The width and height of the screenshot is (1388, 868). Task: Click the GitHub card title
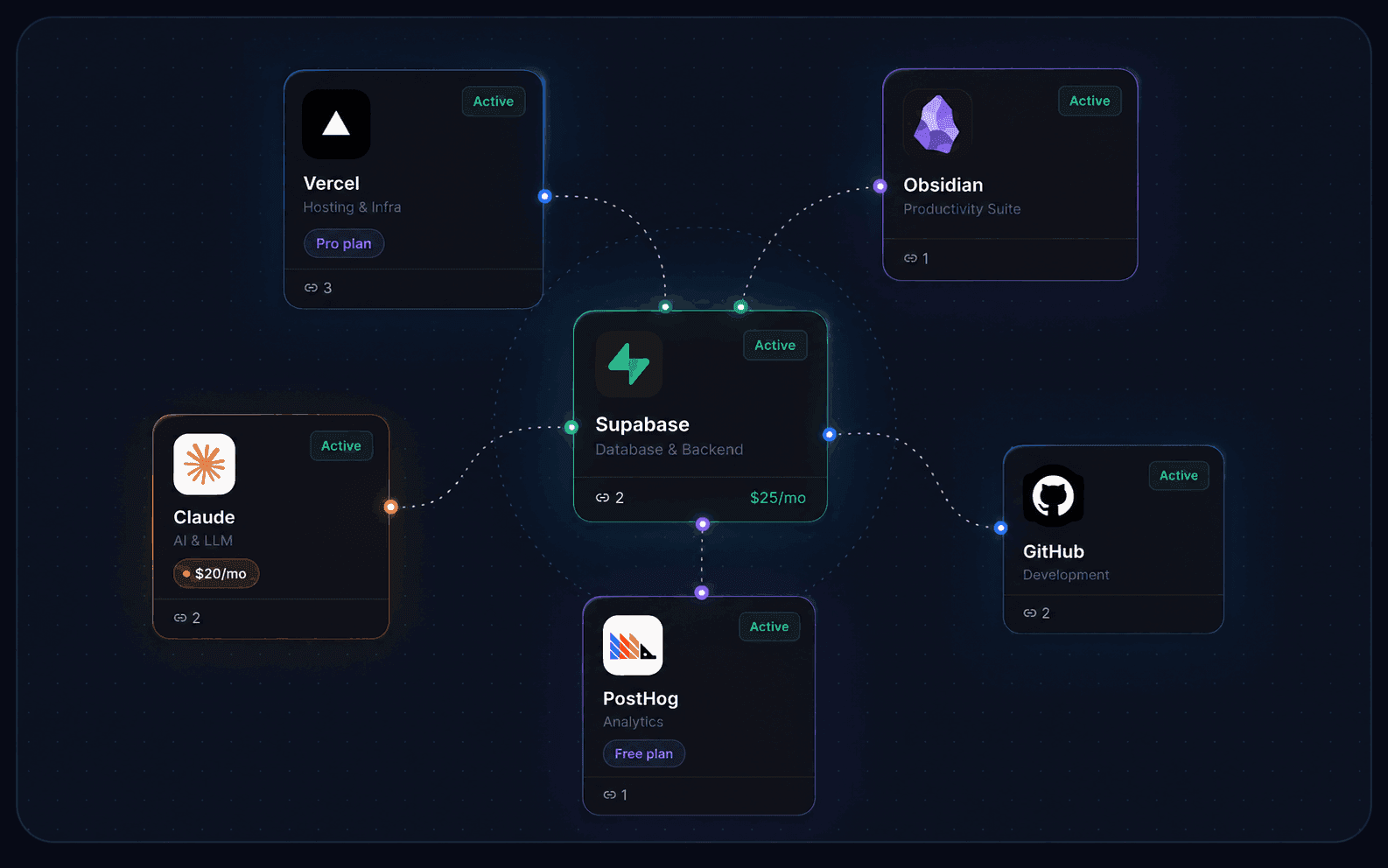(x=1054, y=552)
